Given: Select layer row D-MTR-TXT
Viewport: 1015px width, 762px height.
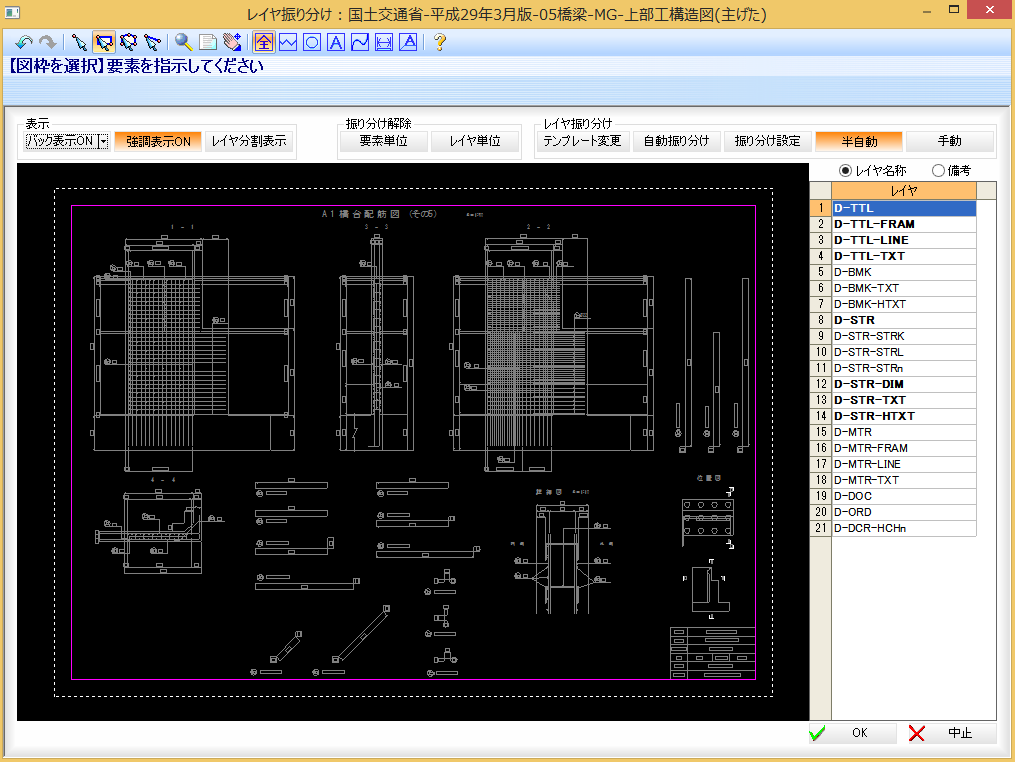Looking at the screenshot, I should tap(904, 480).
